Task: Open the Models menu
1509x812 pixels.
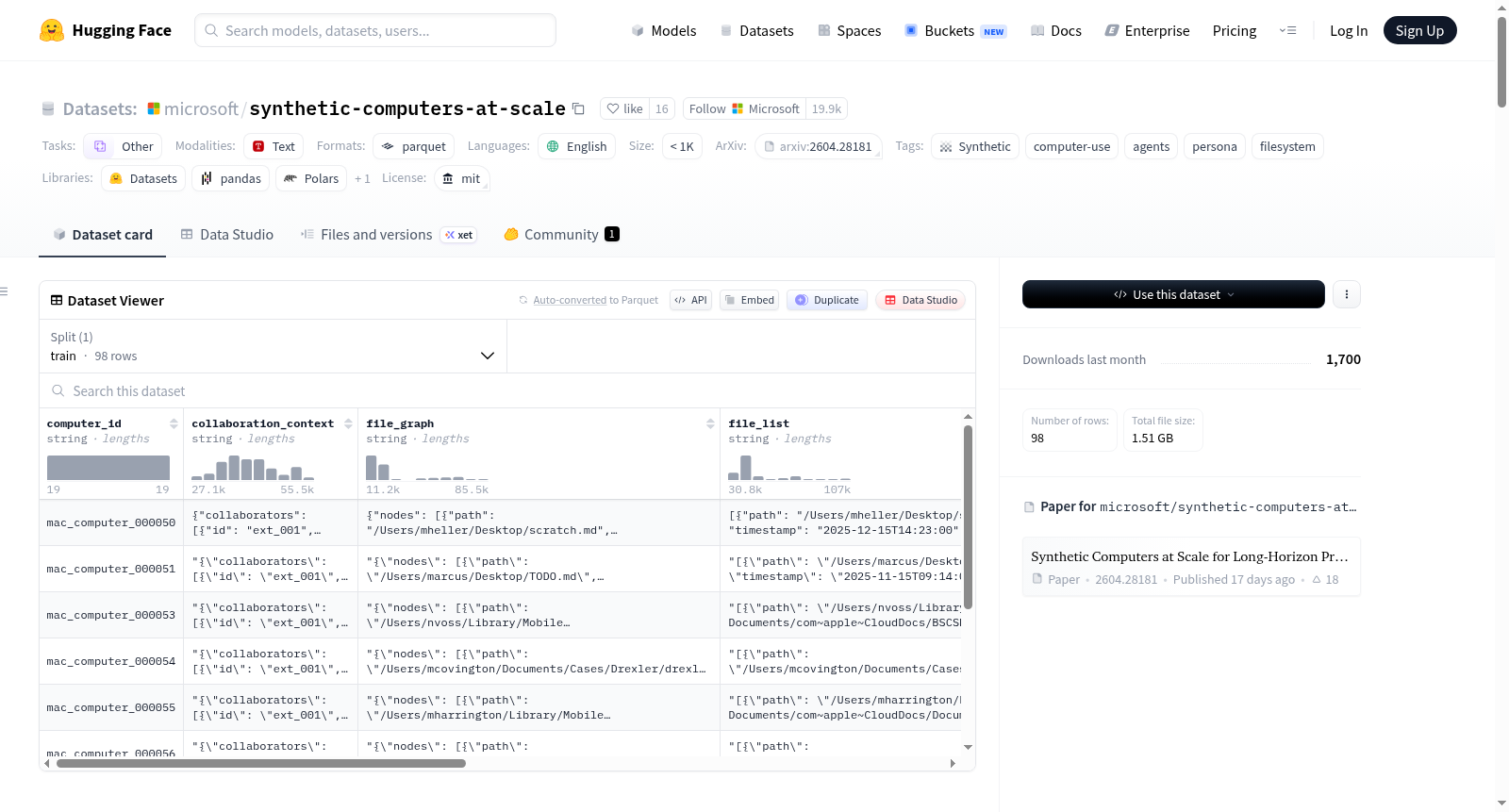Action: (x=664, y=30)
